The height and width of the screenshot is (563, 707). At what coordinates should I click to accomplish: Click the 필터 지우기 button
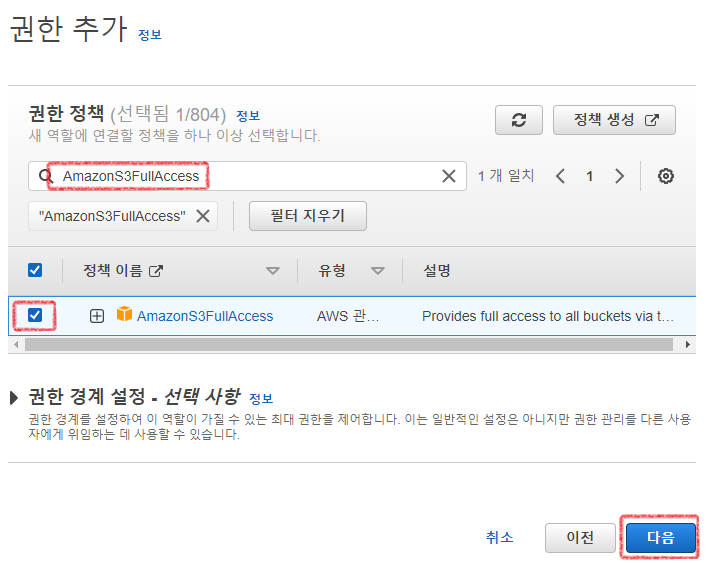(x=308, y=216)
